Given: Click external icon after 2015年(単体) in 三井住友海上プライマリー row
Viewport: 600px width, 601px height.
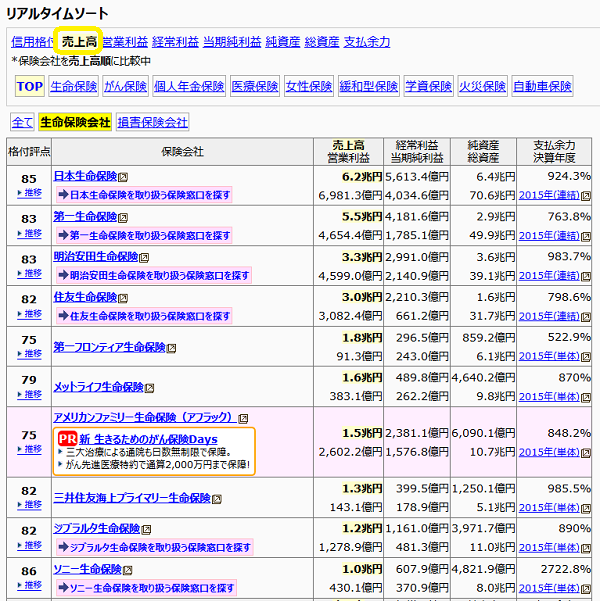Looking at the screenshot, I should point(586,509).
